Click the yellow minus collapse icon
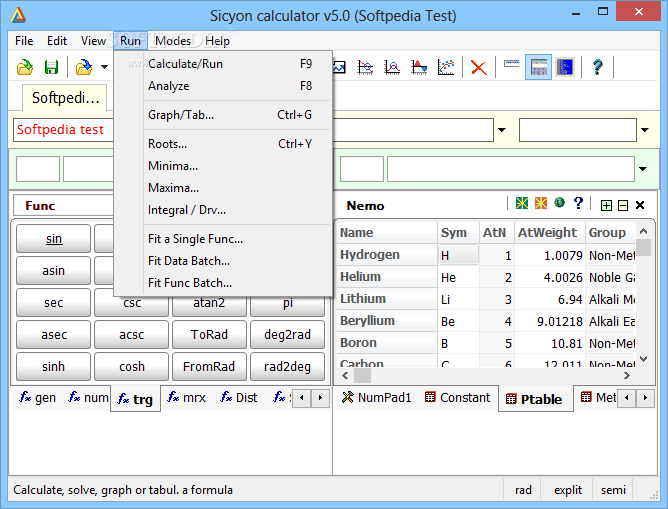This screenshot has width=668, height=509. [623, 206]
